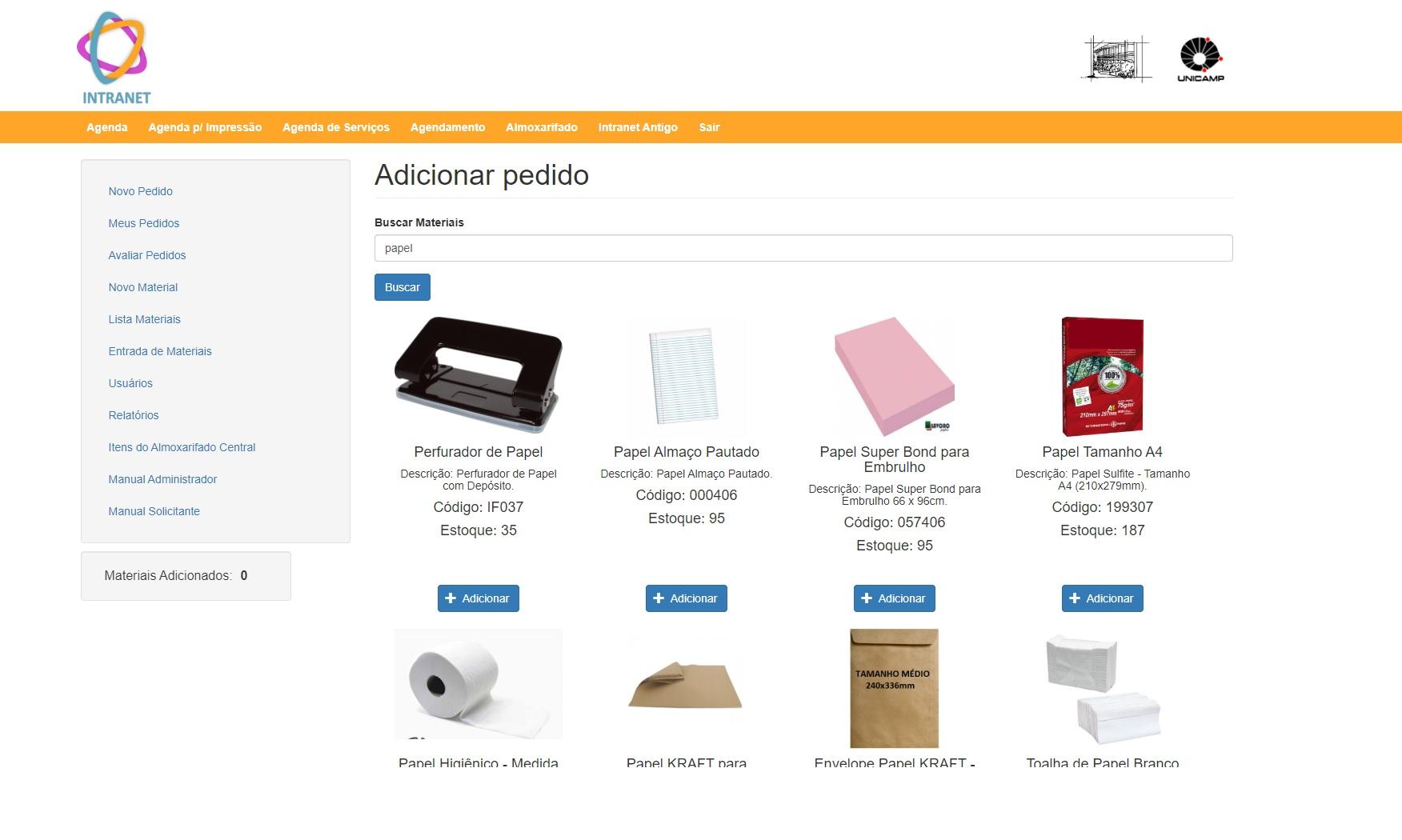
Task: Add Papel Super Bond para Embrulho
Action: point(895,598)
